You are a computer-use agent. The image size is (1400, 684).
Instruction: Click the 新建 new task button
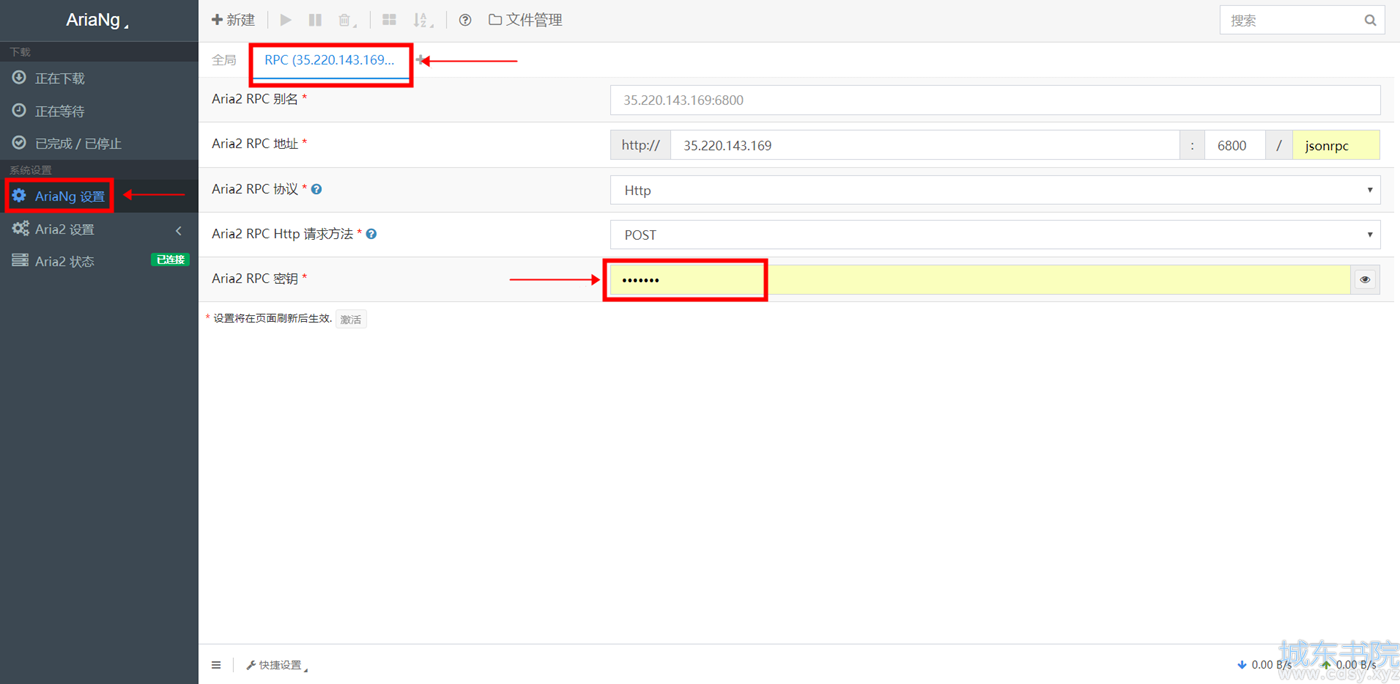(233, 20)
